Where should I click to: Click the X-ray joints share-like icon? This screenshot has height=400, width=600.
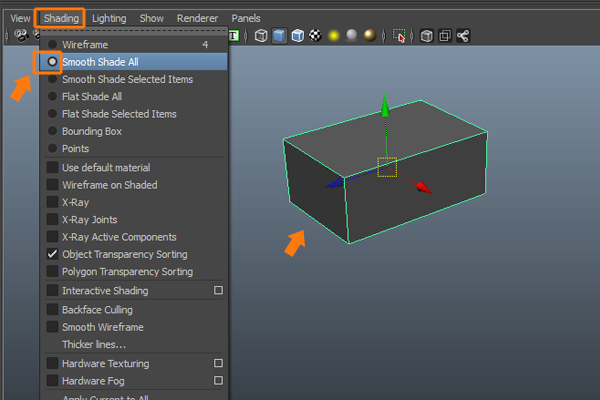463,36
